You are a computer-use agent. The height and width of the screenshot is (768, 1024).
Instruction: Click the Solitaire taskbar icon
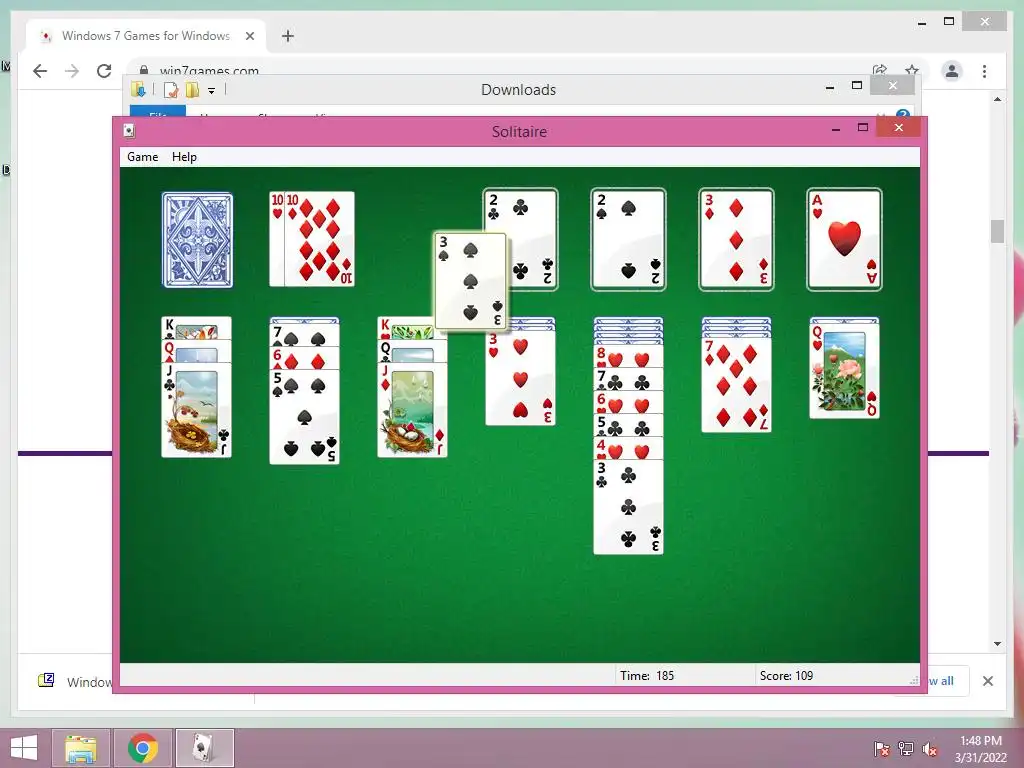pyautogui.click(x=204, y=748)
